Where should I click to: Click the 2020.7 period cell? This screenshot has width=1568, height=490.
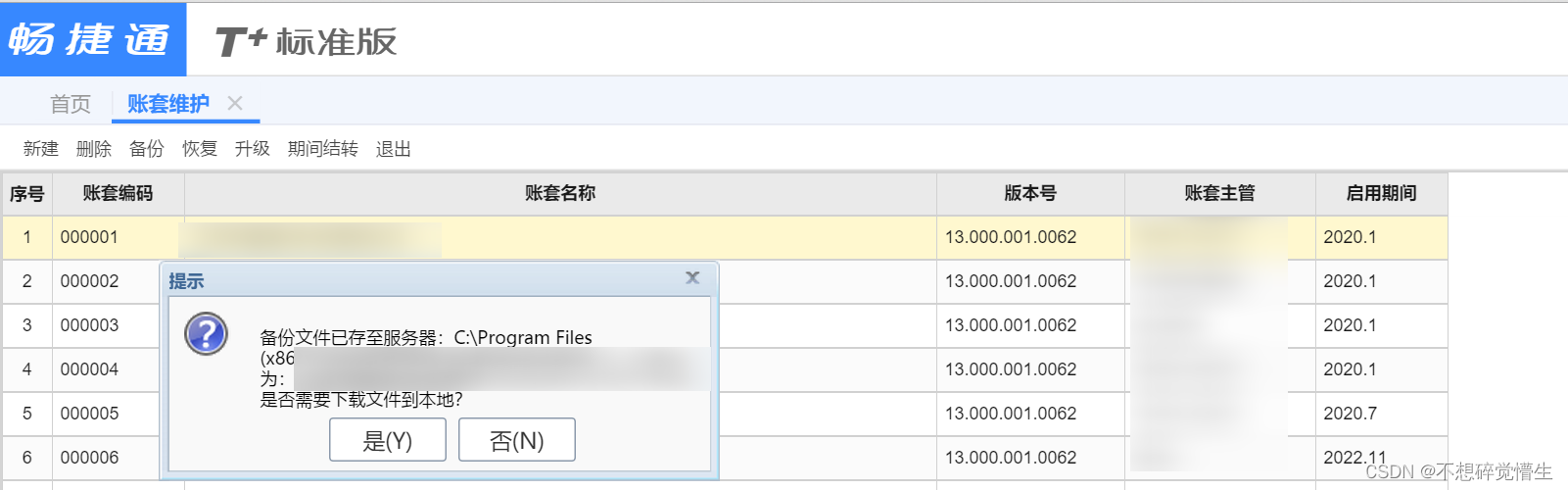pyautogui.click(x=1382, y=414)
